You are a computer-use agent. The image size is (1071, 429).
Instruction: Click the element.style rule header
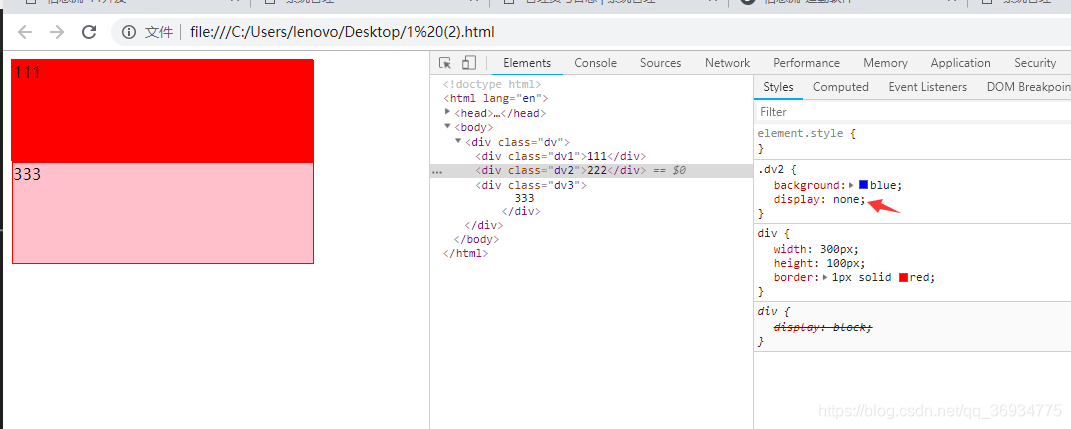point(807,133)
